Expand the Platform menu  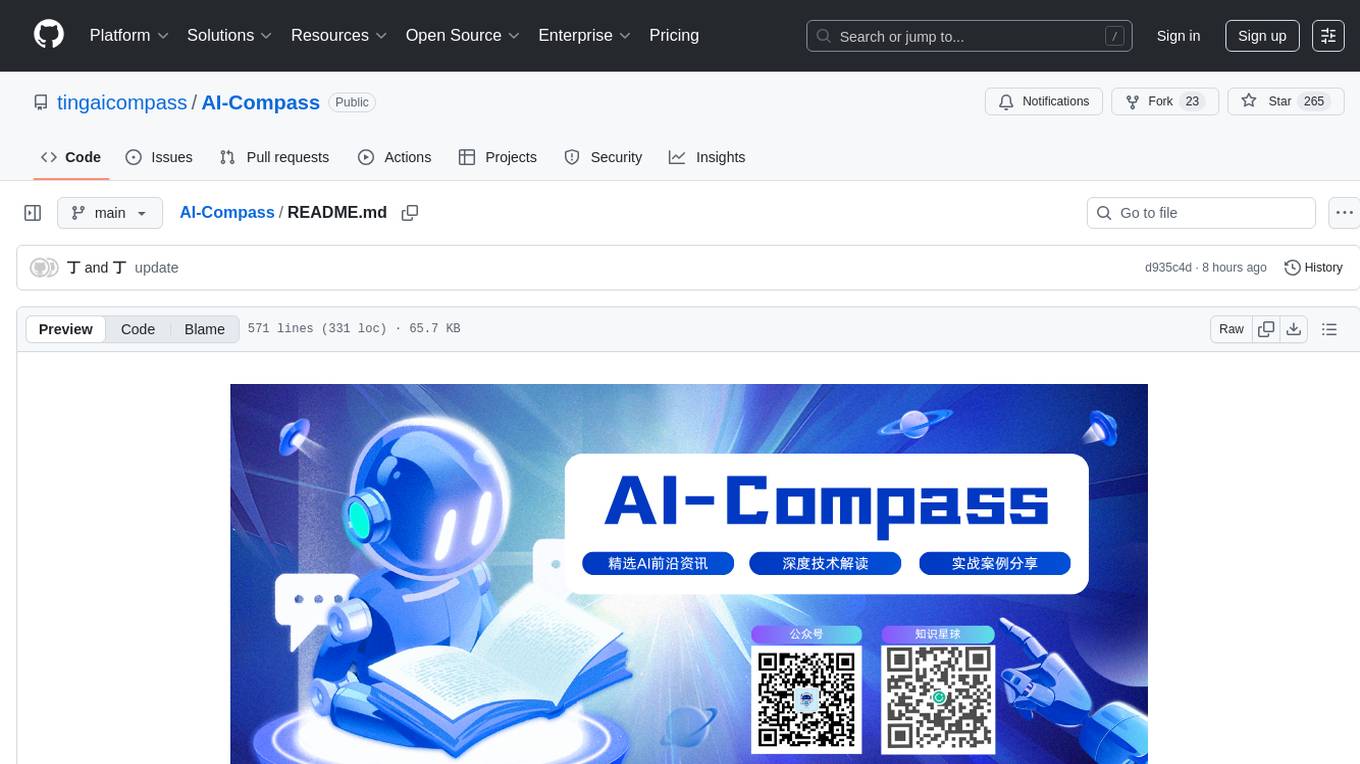pos(129,35)
